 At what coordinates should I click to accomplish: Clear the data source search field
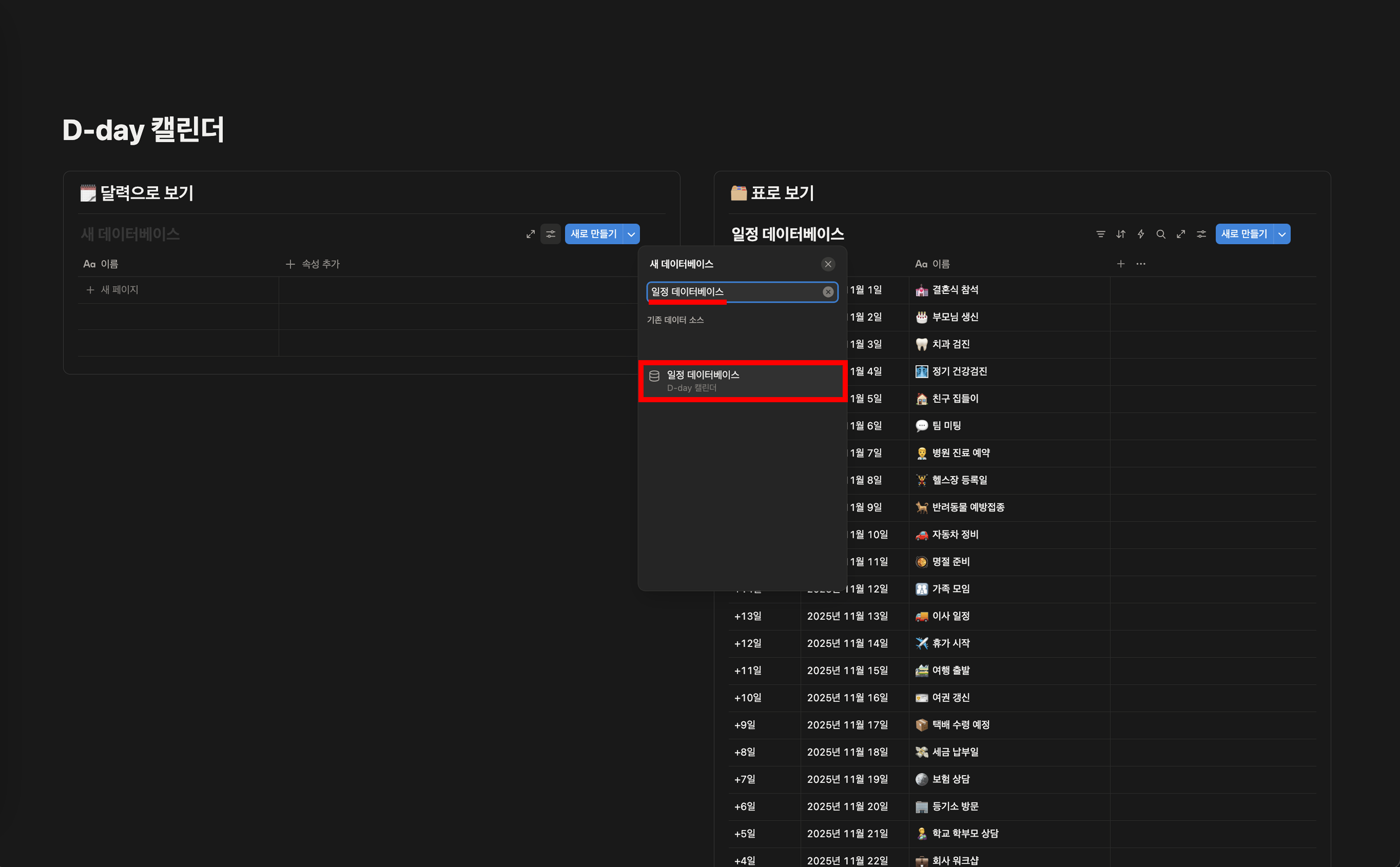pos(828,292)
